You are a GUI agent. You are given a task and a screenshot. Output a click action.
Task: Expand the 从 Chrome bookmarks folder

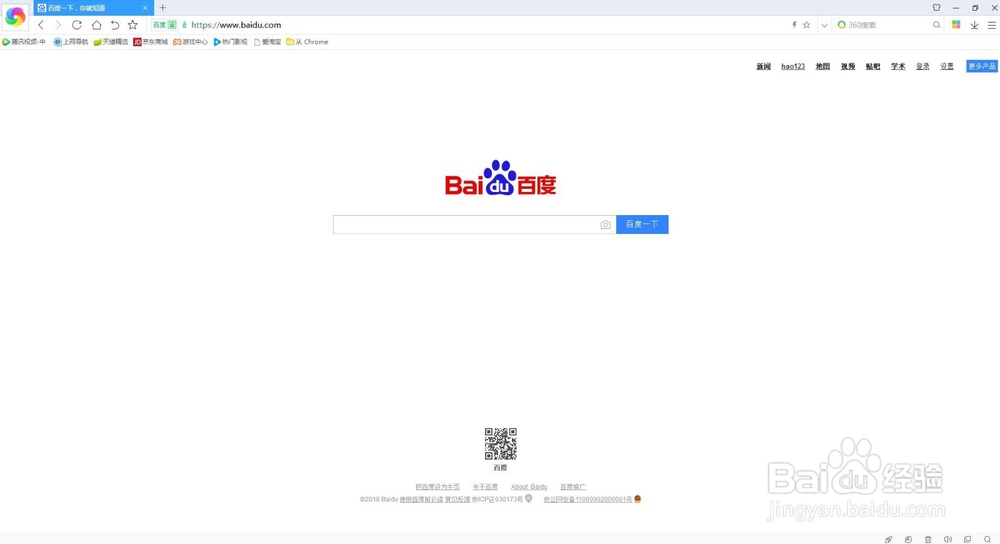[307, 41]
